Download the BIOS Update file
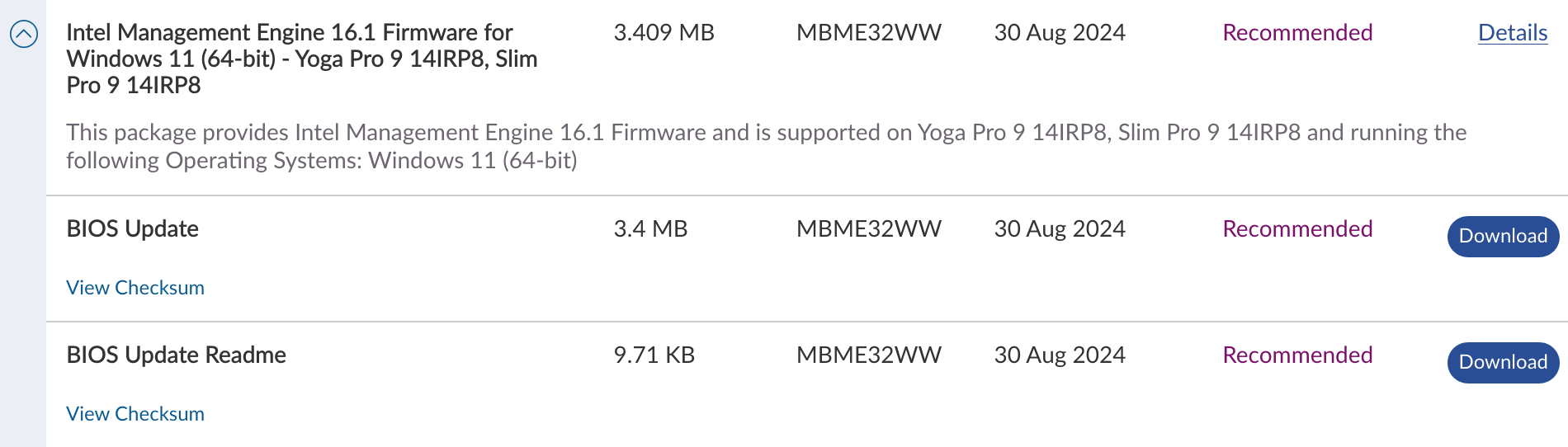 [x=1502, y=237]
